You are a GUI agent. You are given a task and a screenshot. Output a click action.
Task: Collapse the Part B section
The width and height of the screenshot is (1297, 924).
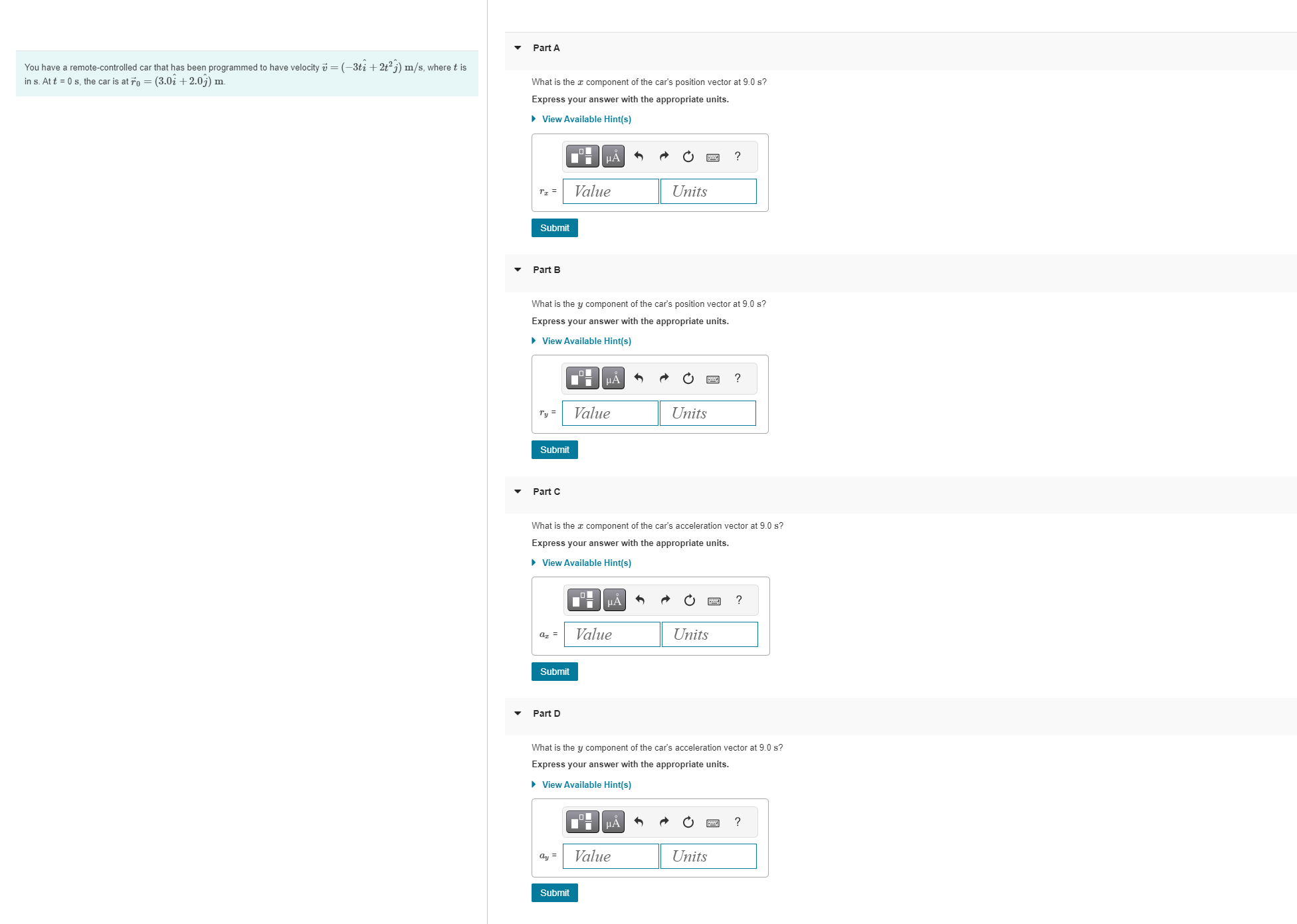point(518,270)
